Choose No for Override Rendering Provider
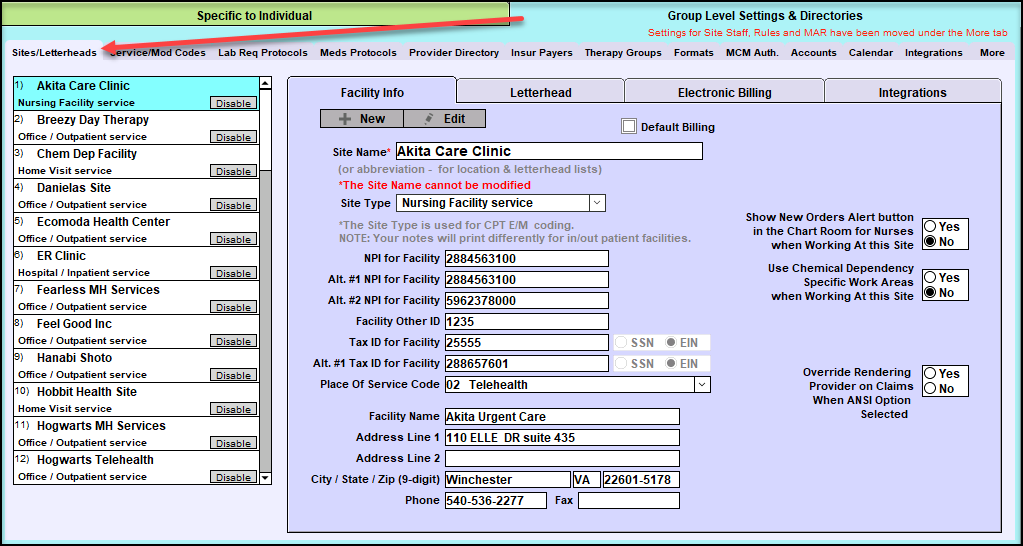The width and height of the screenshot is (1023, 546). pos(930,389)
